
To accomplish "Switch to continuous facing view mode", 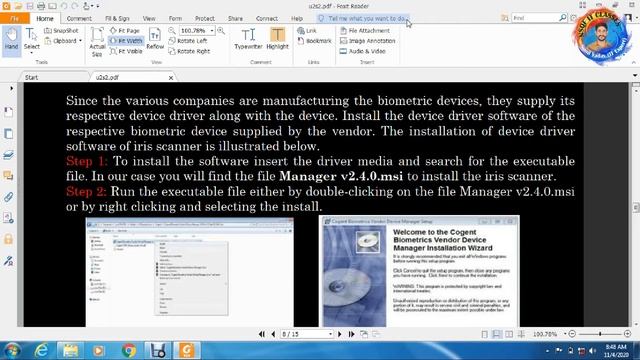I will pos(521,334).
